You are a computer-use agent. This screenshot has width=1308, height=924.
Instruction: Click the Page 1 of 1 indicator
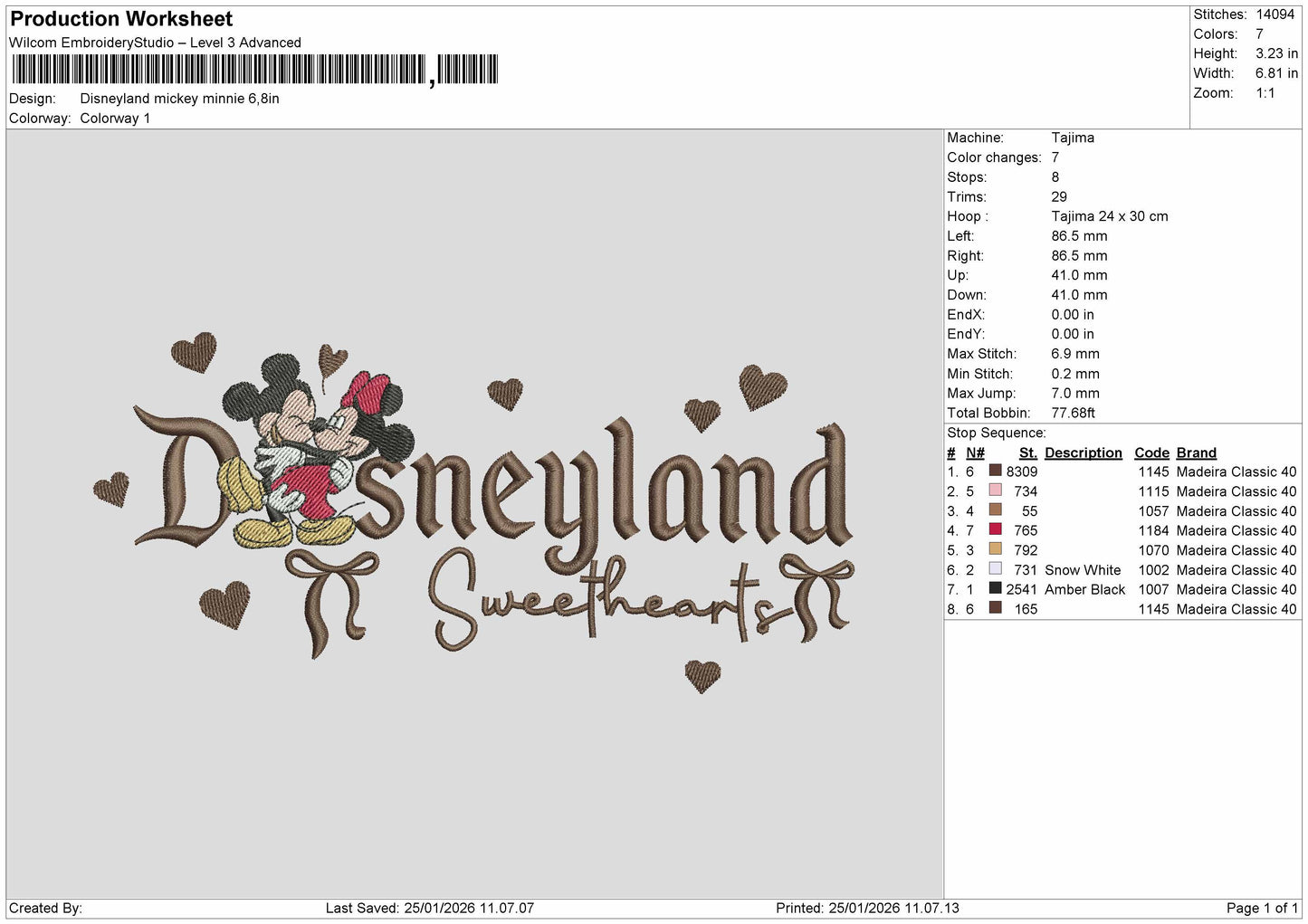[x=1263, y=908]
